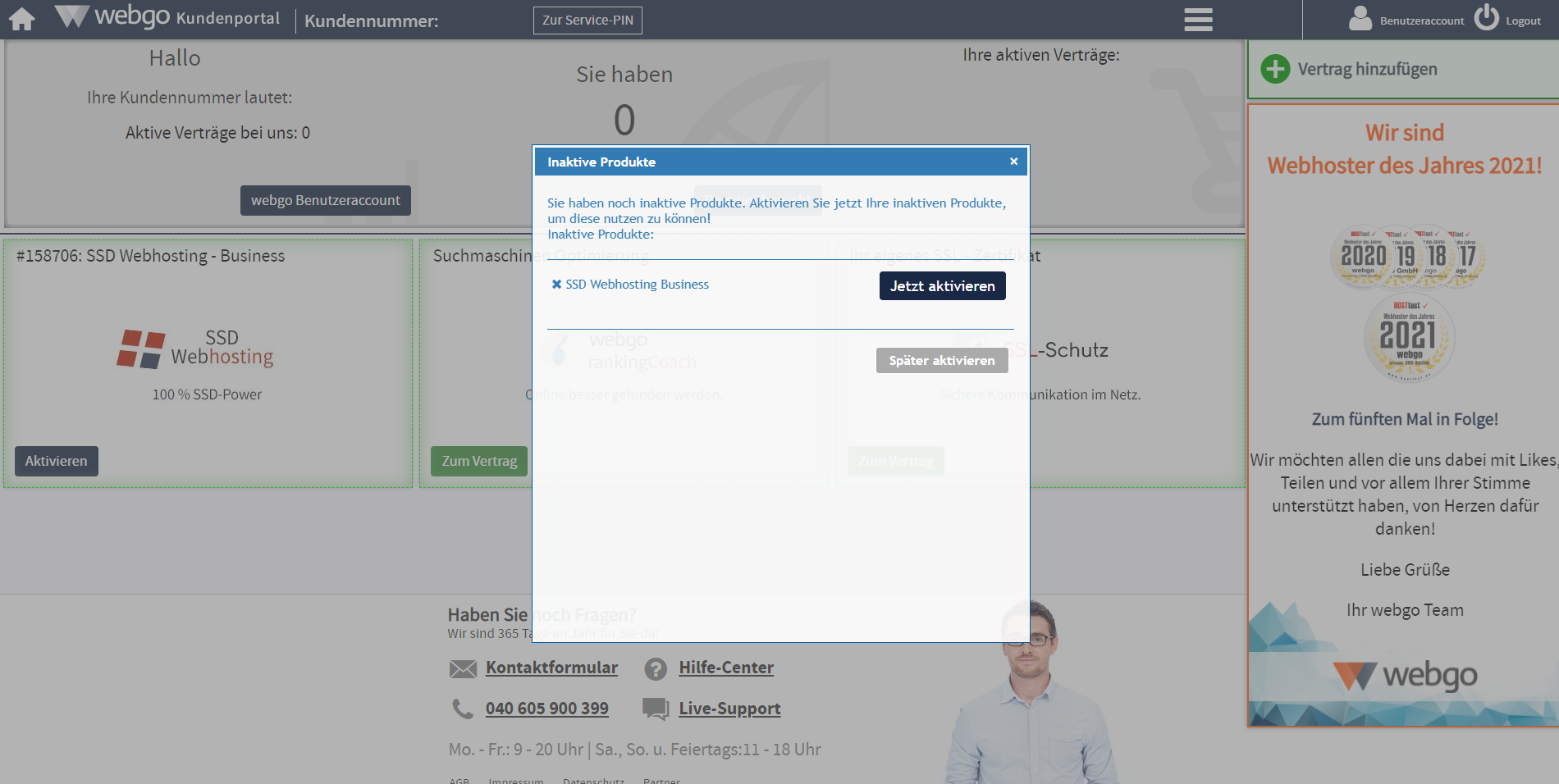Click the 2020 award badge
The image size is (1559, 784).
[1363, 256]
